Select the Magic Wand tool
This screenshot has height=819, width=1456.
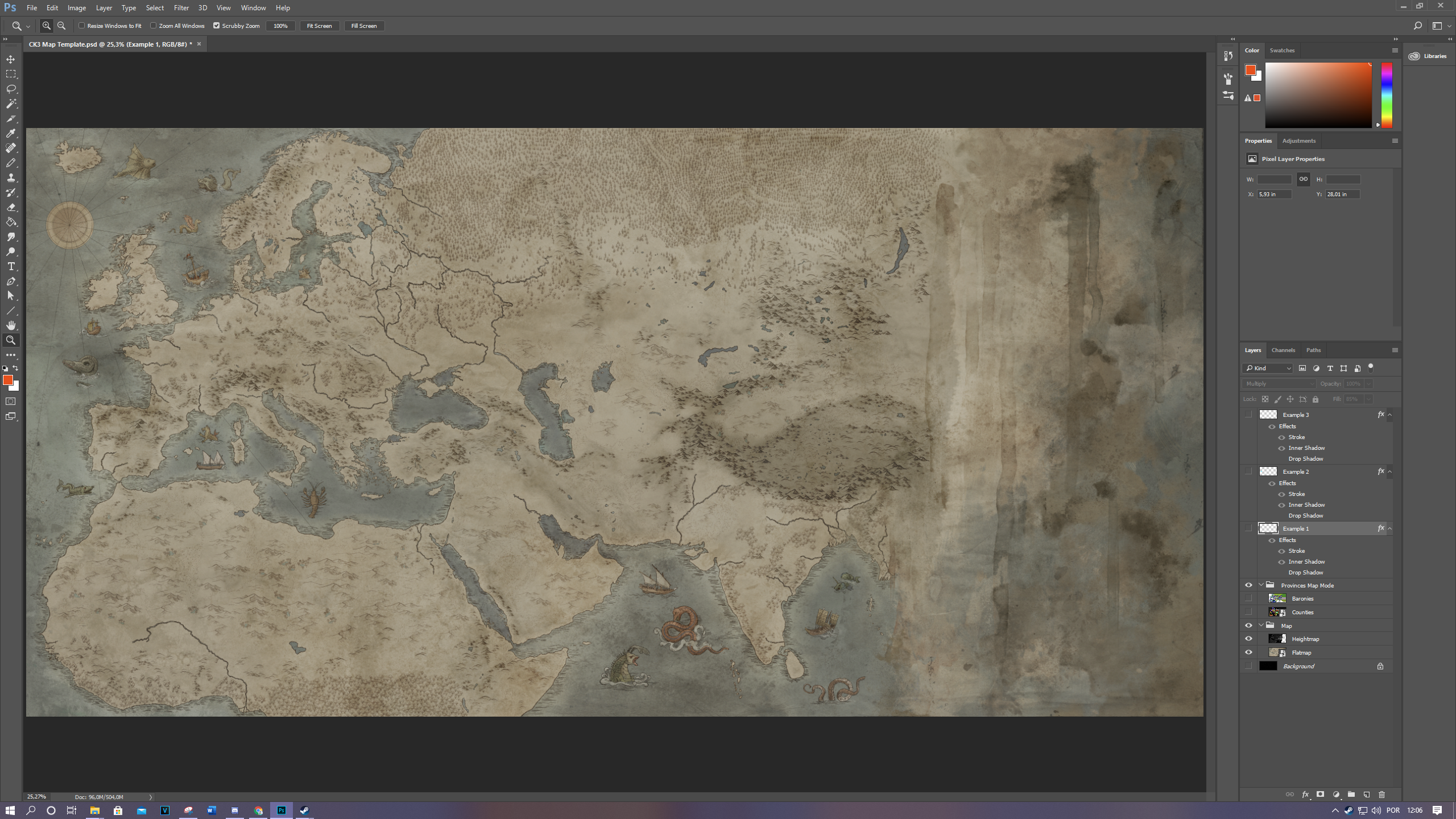pos(11,104)
